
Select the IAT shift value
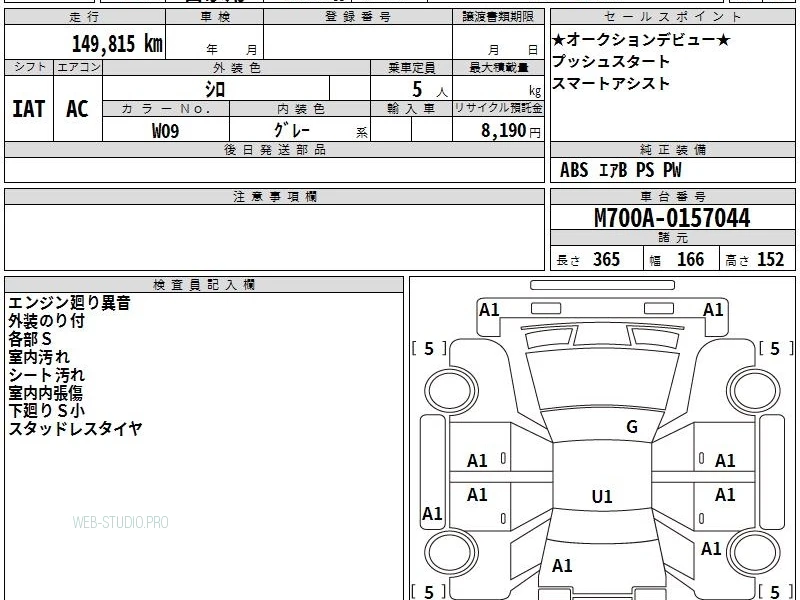point(29,109)
